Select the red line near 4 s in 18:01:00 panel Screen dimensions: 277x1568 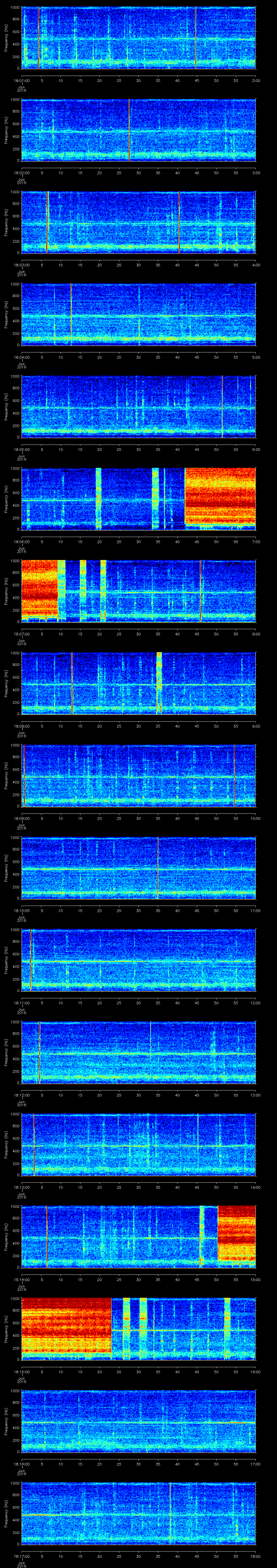38,38
